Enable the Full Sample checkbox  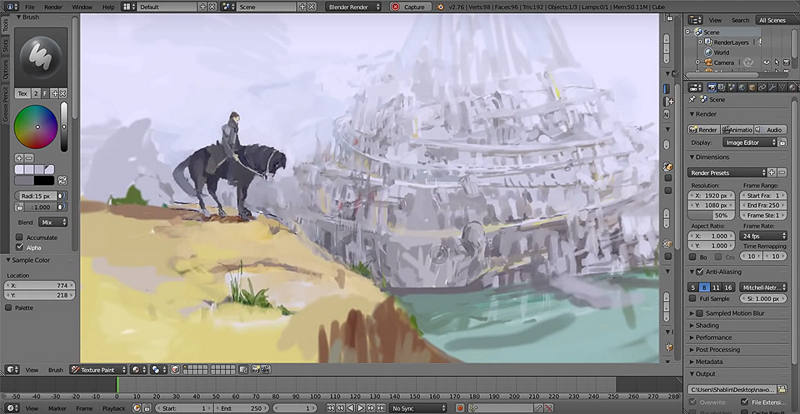pos(695,299)
